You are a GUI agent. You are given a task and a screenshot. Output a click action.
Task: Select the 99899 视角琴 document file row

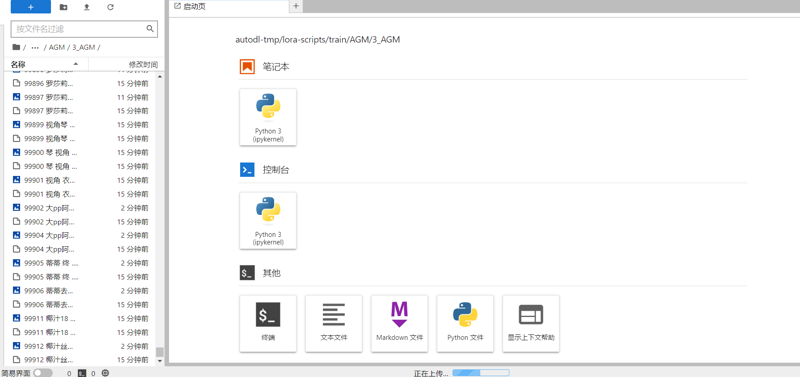tap(82, 138)
